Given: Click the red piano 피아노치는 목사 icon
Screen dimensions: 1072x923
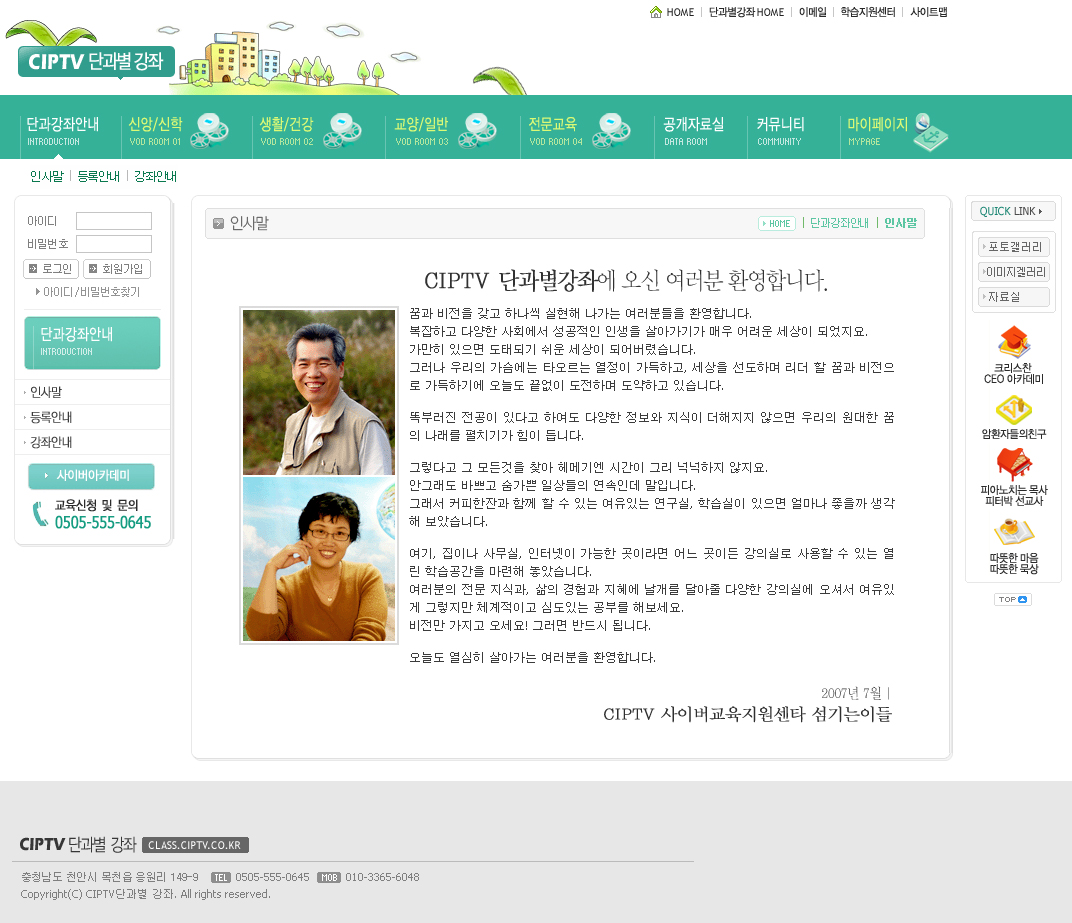Looking at the screenshot, I should coord(1013,464).
